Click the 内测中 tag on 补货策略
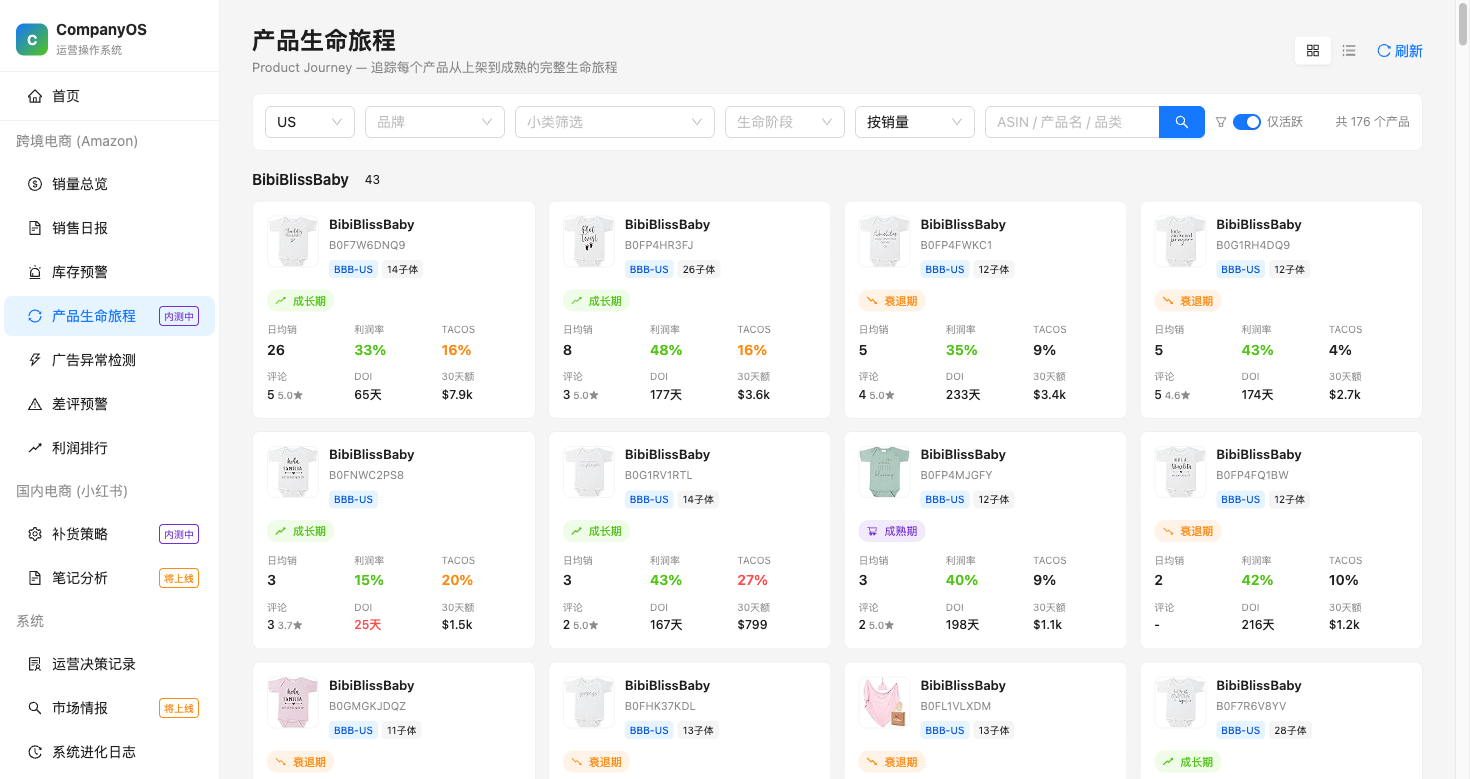Viewport: 1470px width, 779px height. click(179, 534)
